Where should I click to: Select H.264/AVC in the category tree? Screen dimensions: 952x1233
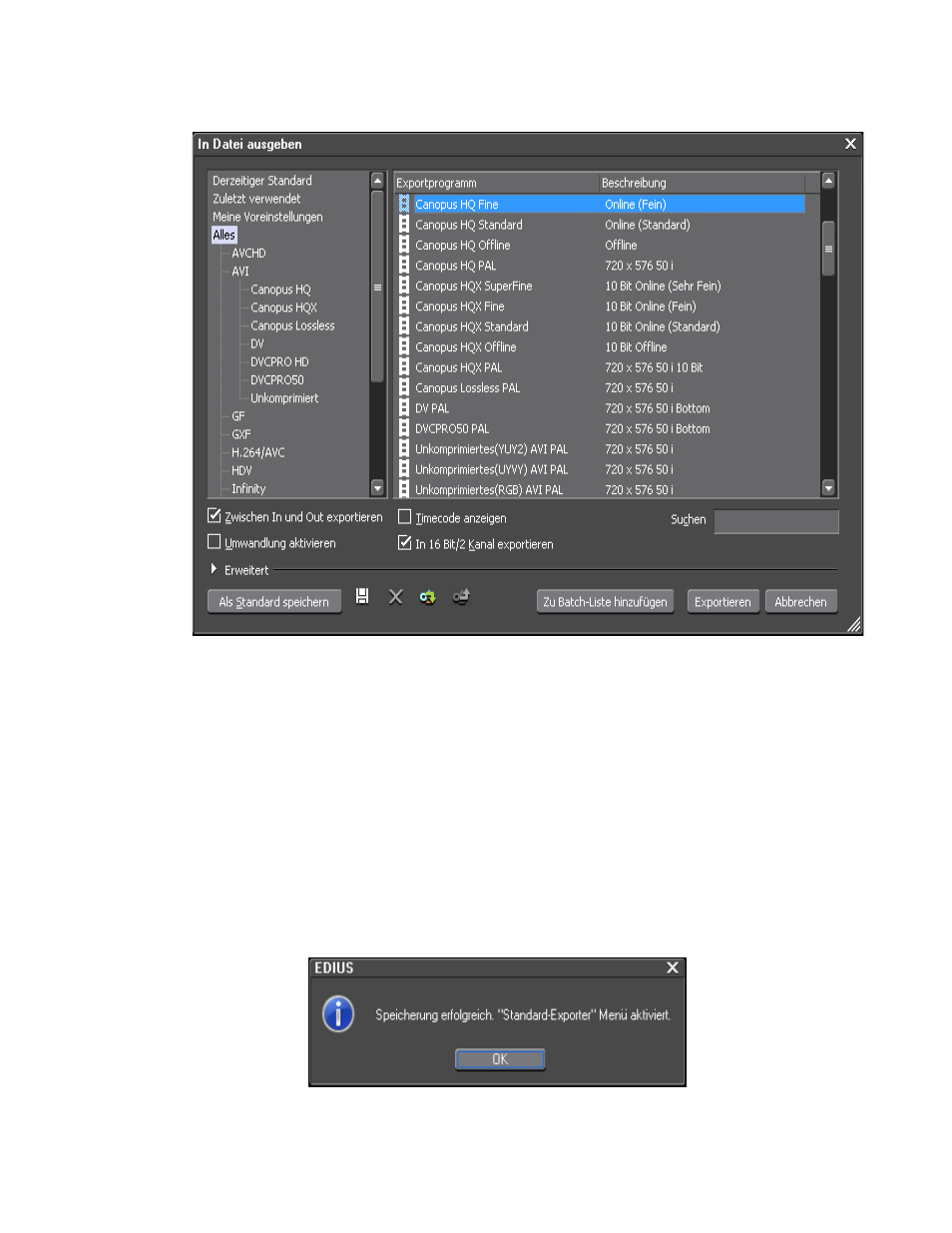(x=258, y=452)
